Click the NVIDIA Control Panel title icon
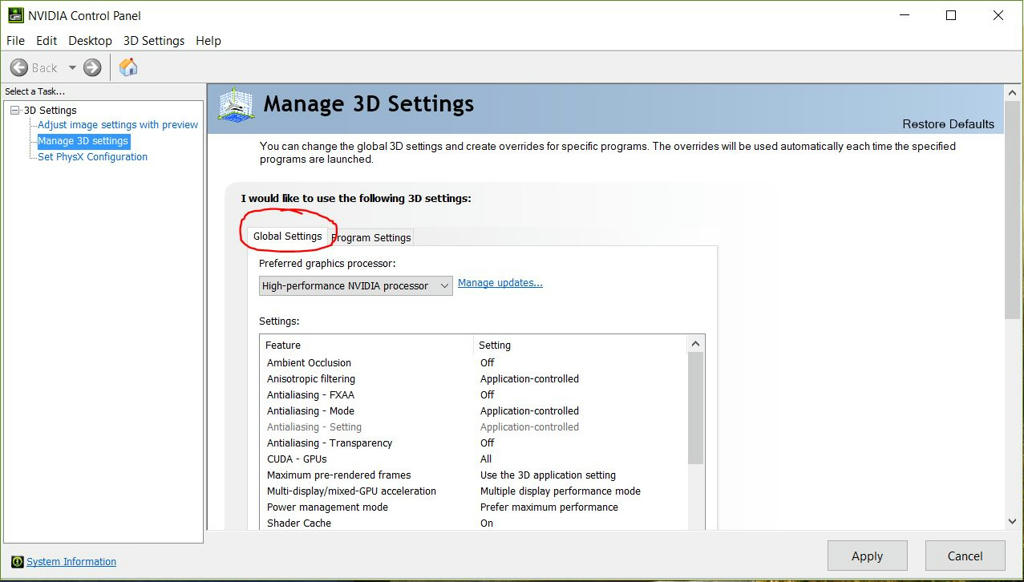Viewport: 1024px width, 582px height. pos(15,15)
